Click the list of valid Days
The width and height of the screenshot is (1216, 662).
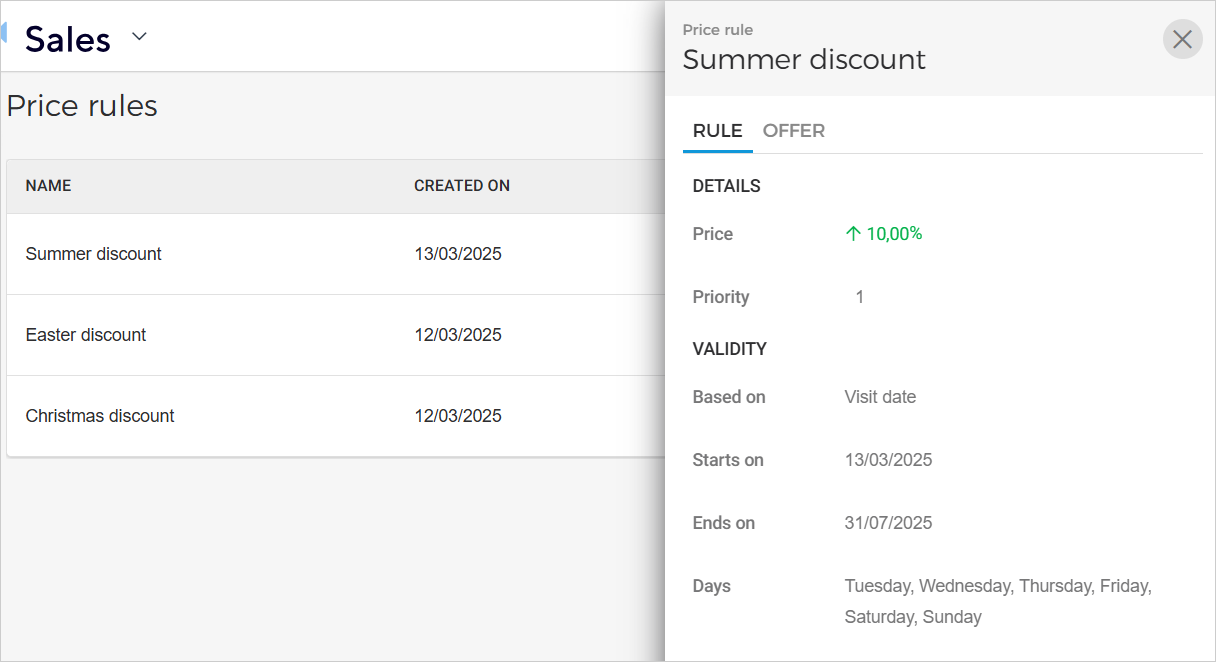(997, 601)
